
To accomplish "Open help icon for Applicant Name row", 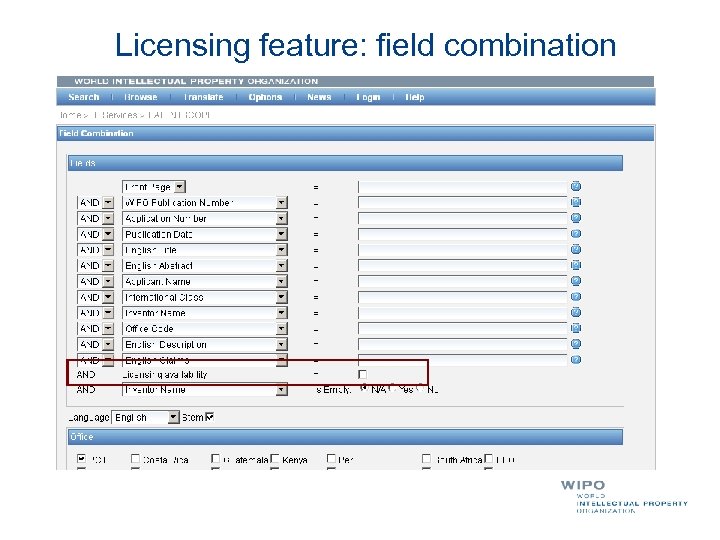I will click(x=576, y=281).
